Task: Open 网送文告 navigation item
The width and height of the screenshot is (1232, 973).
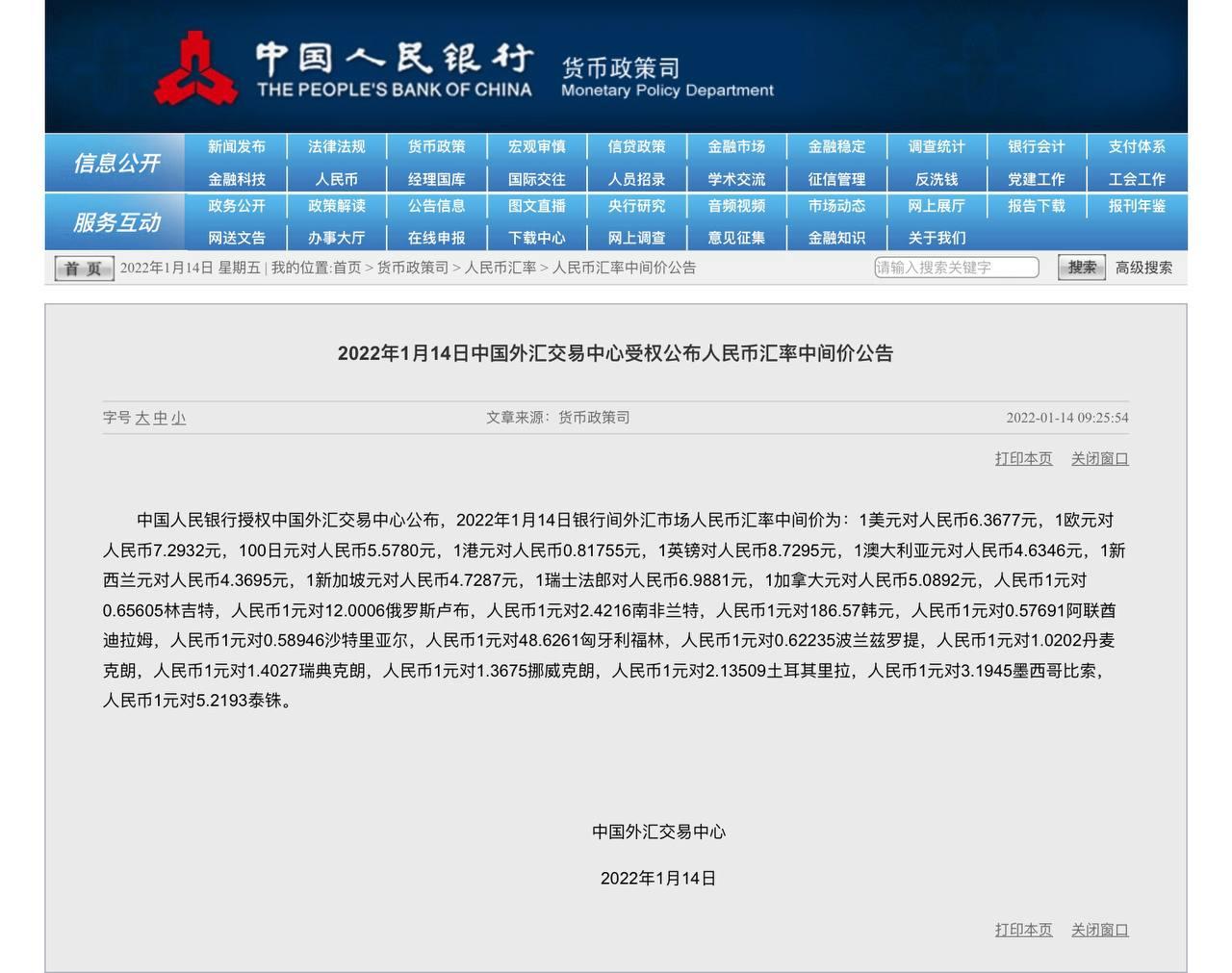Action: point(237,238)
